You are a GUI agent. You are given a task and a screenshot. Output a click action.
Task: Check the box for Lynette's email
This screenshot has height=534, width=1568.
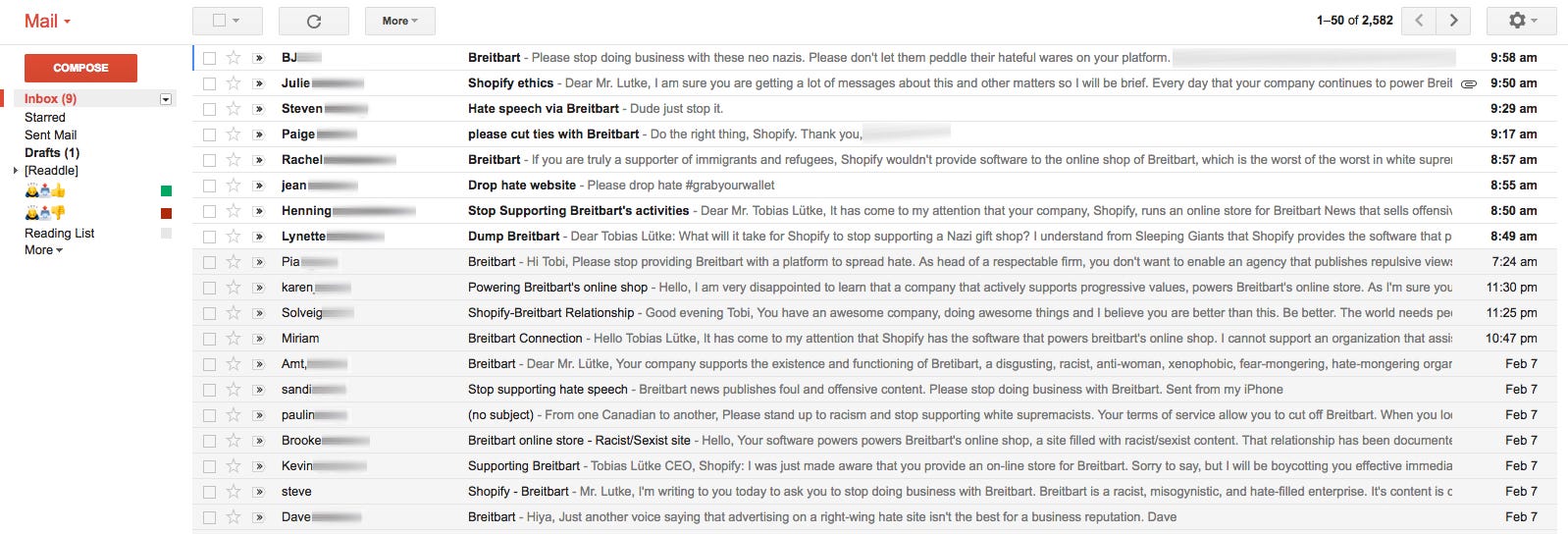[x=209, y=237]
